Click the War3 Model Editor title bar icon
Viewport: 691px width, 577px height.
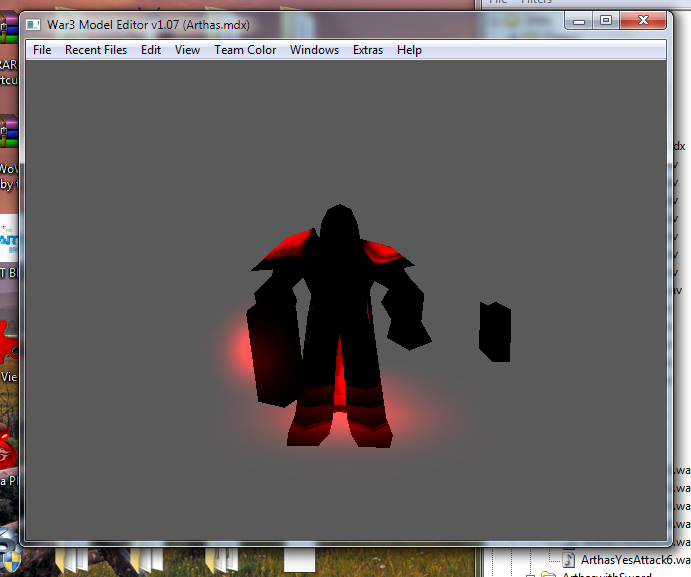click(33, 25)
